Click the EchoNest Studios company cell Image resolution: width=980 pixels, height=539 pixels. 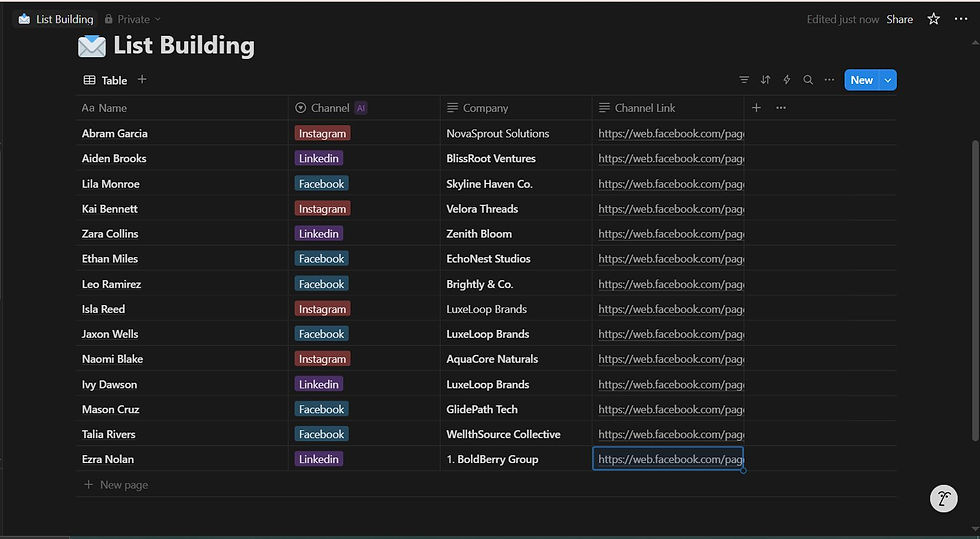click(516, 259)
